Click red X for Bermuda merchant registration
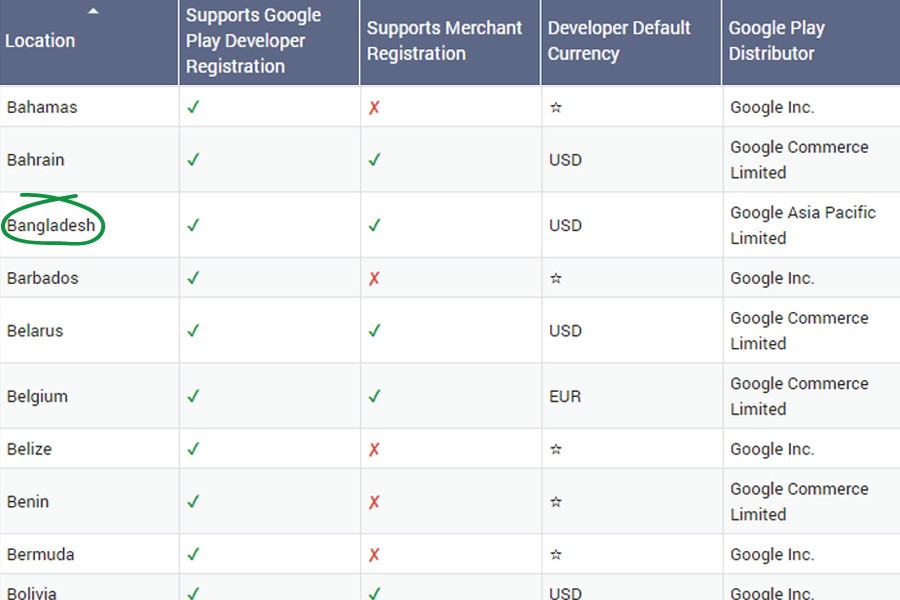 [x=374, y=554]
